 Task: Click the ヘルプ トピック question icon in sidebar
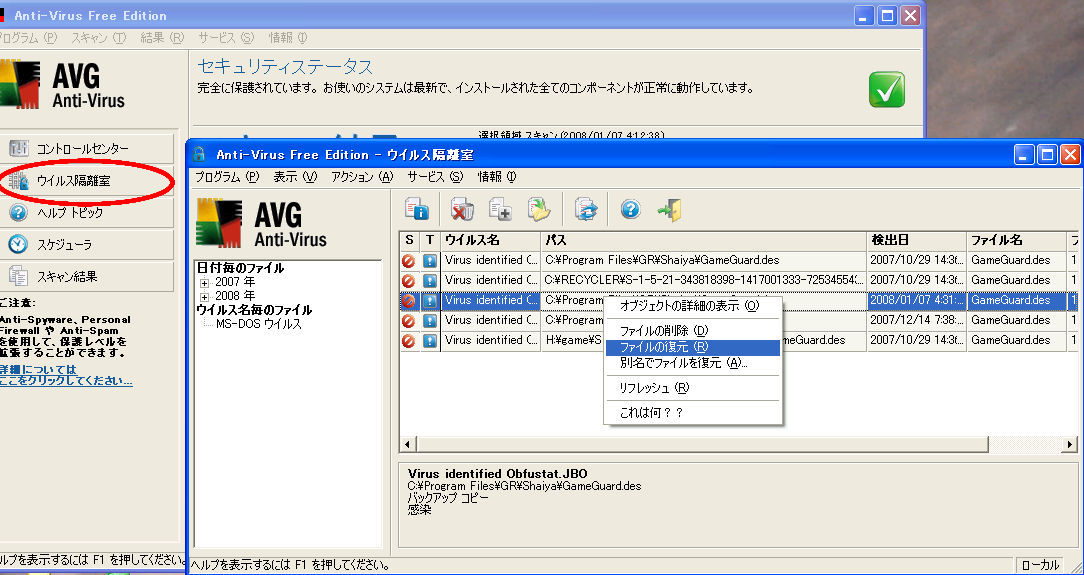point(19,212)
